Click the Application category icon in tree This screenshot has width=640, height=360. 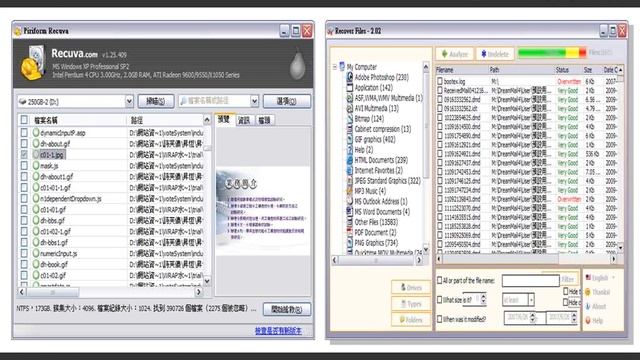tap(349, 88)
